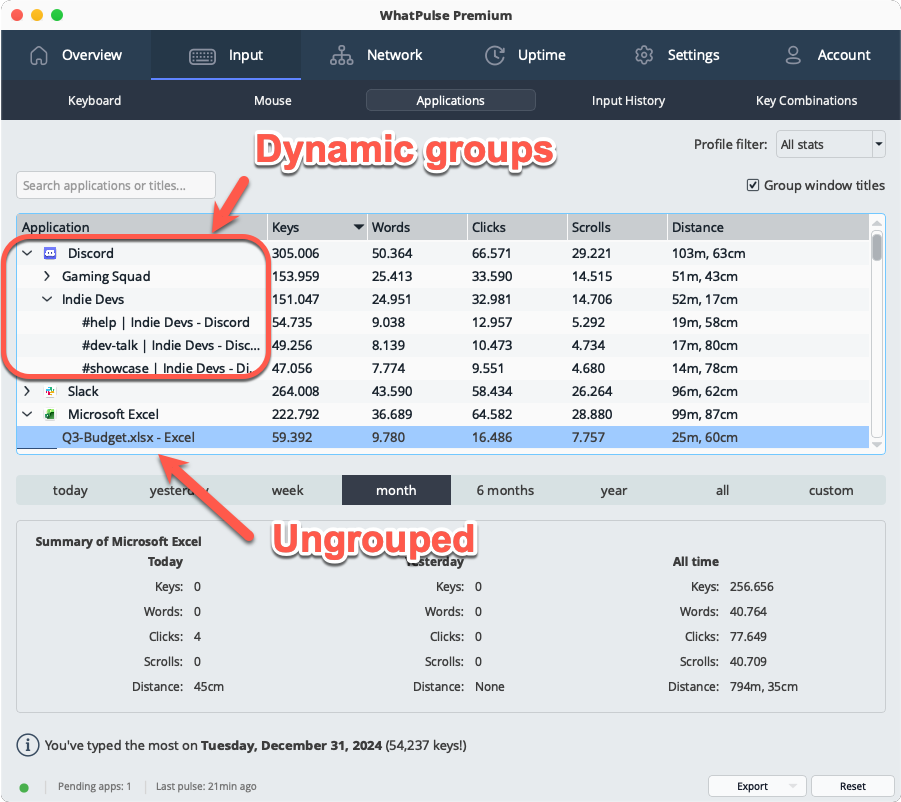Switch to the Mouse sub-tab
Screen dimensions: 901x802
coord(272,101)
